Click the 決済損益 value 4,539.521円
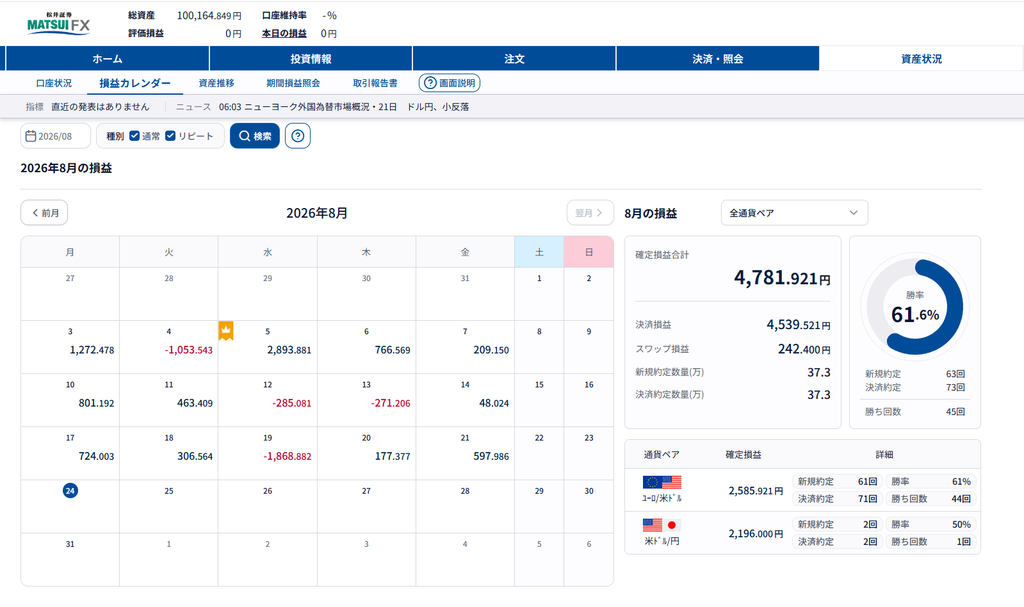1024x607 pixels. tap(799, 325)
